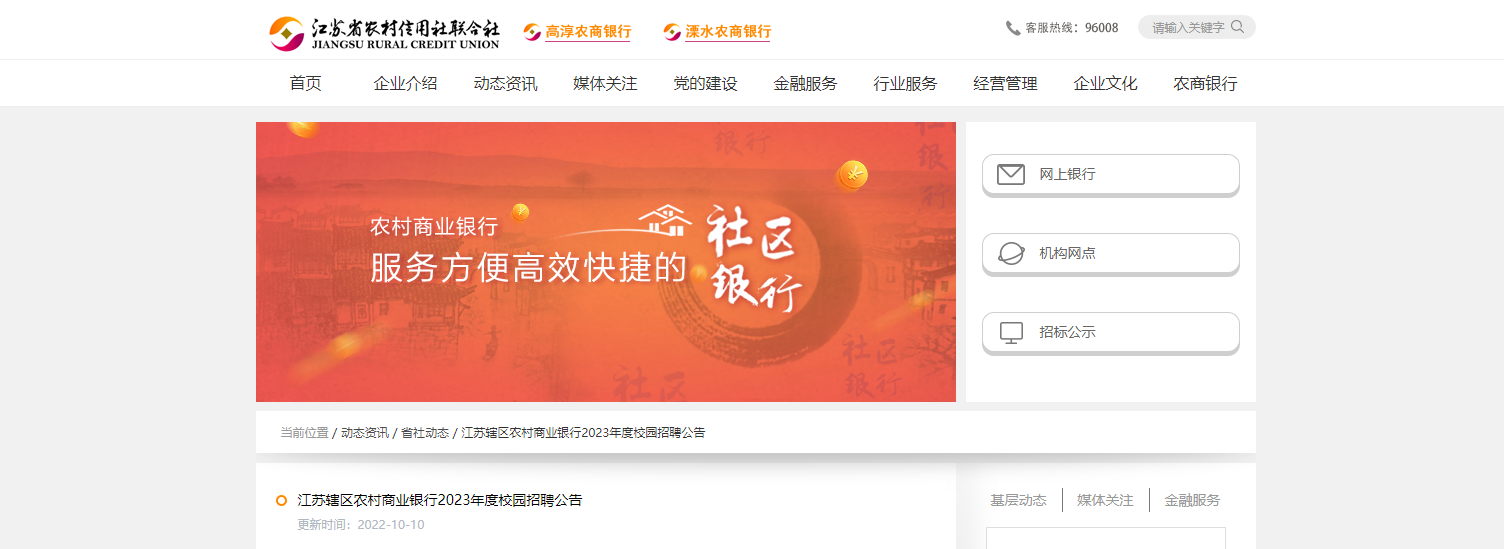Open the 动态资讯 navigation menu
The image size is (1504, 549).
coord(505,84)
